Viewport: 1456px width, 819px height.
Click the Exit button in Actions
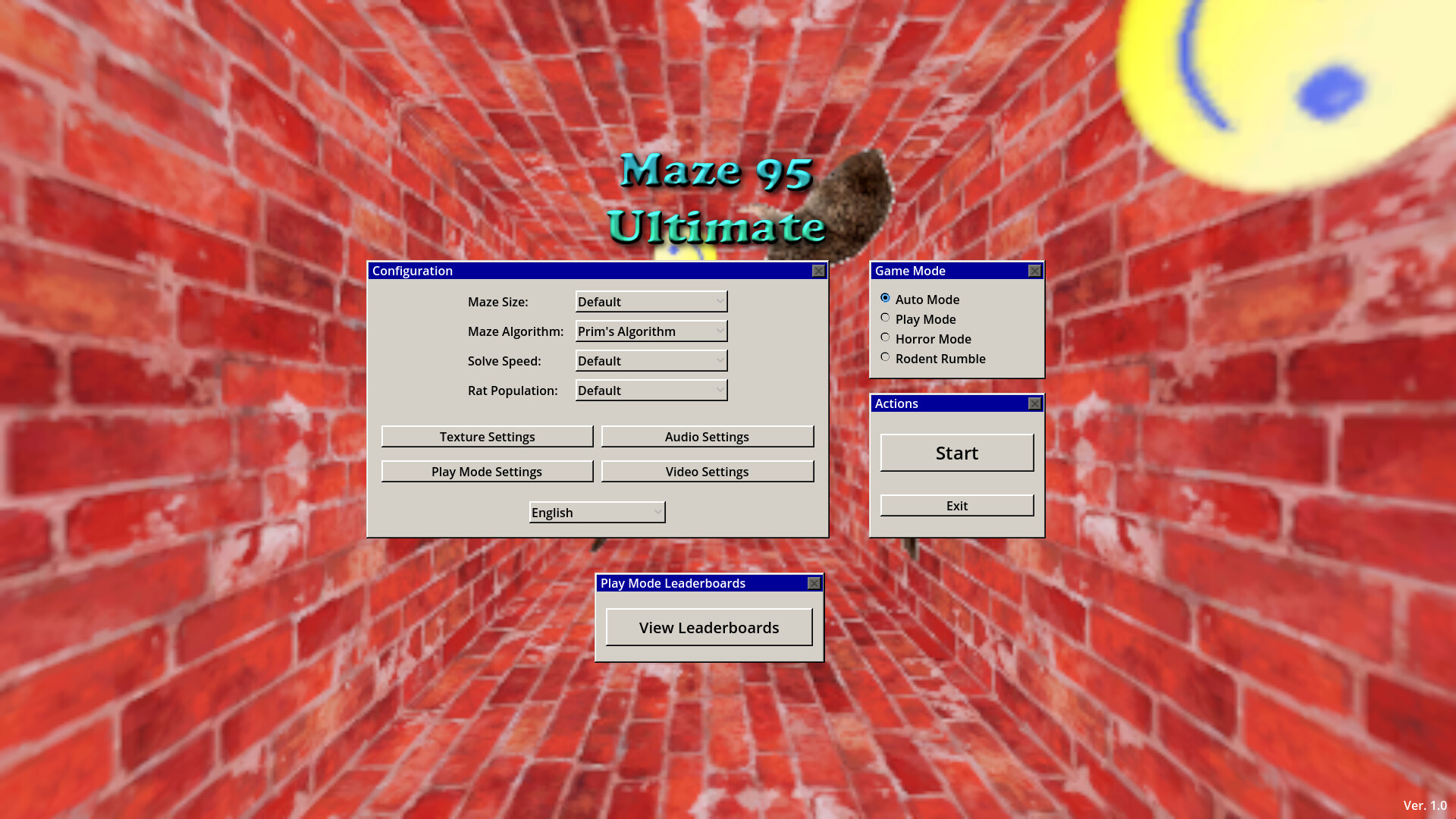coord(957,506)
